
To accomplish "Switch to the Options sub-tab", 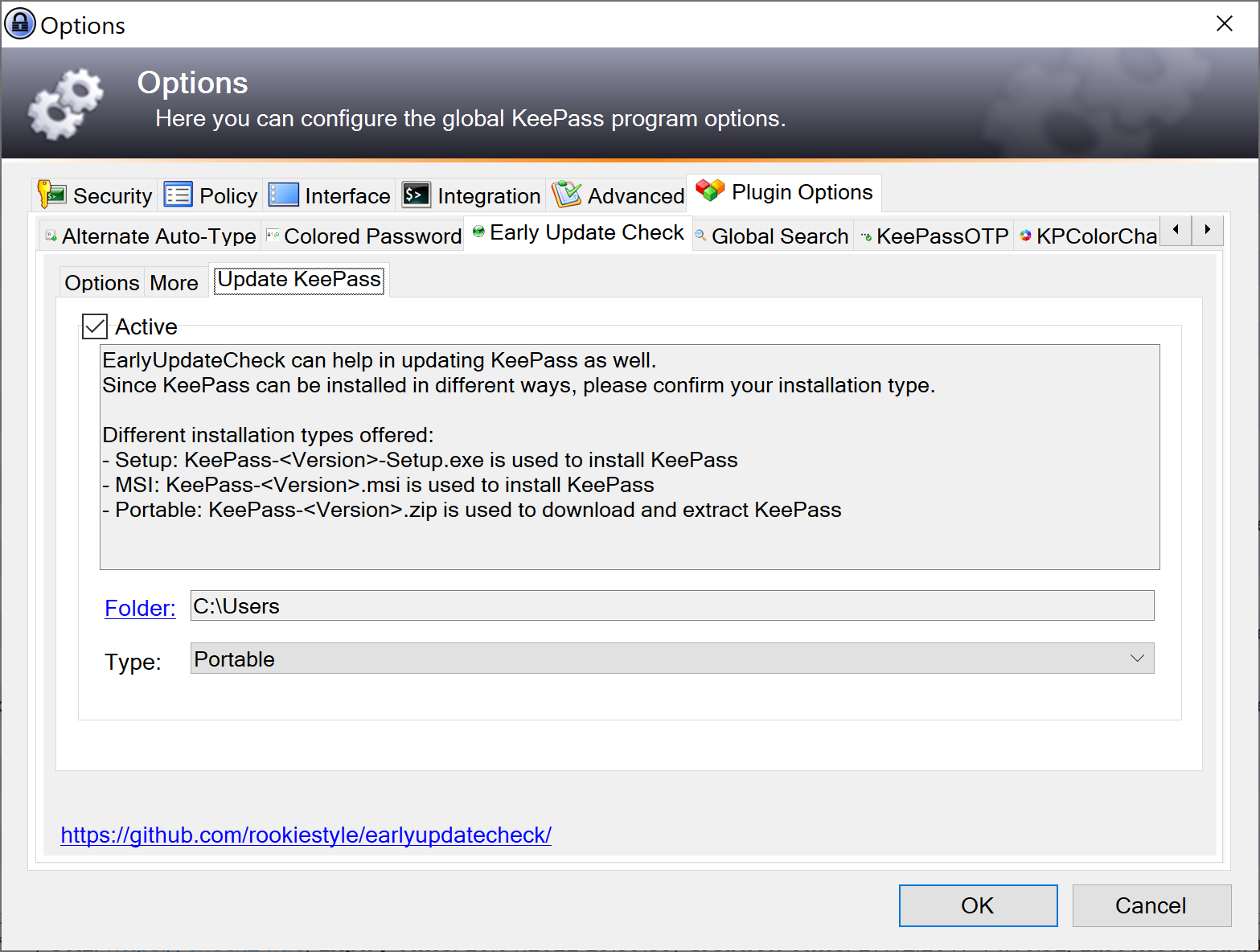I will 102,283.
